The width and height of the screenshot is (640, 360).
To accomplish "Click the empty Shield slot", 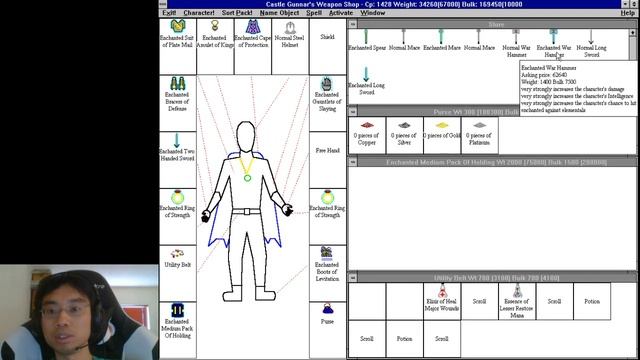I will [327, 46].
